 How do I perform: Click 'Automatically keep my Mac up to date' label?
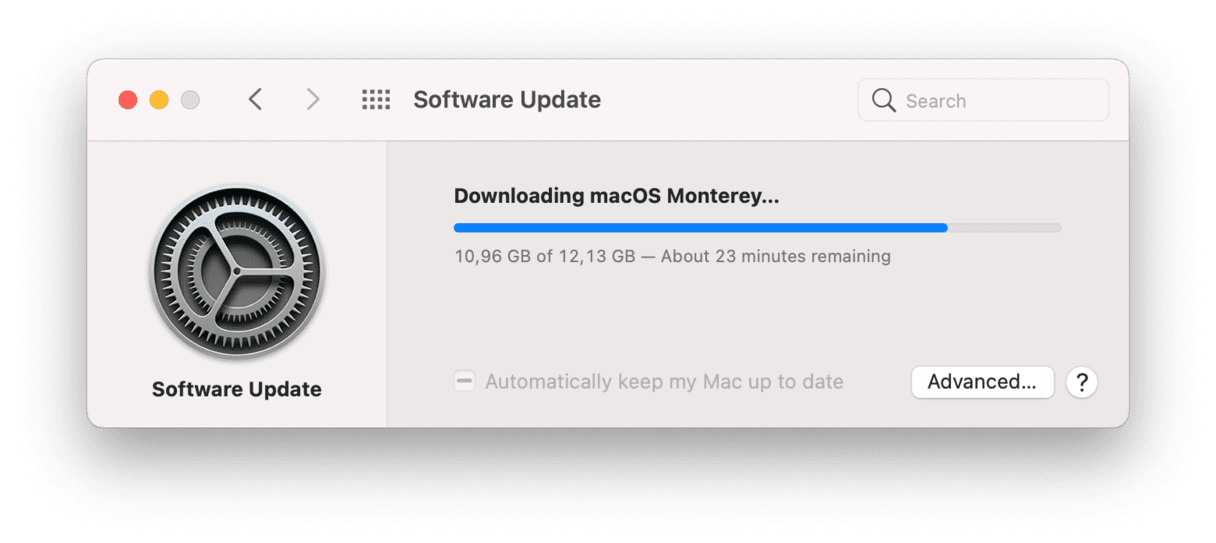coord(664,382)
